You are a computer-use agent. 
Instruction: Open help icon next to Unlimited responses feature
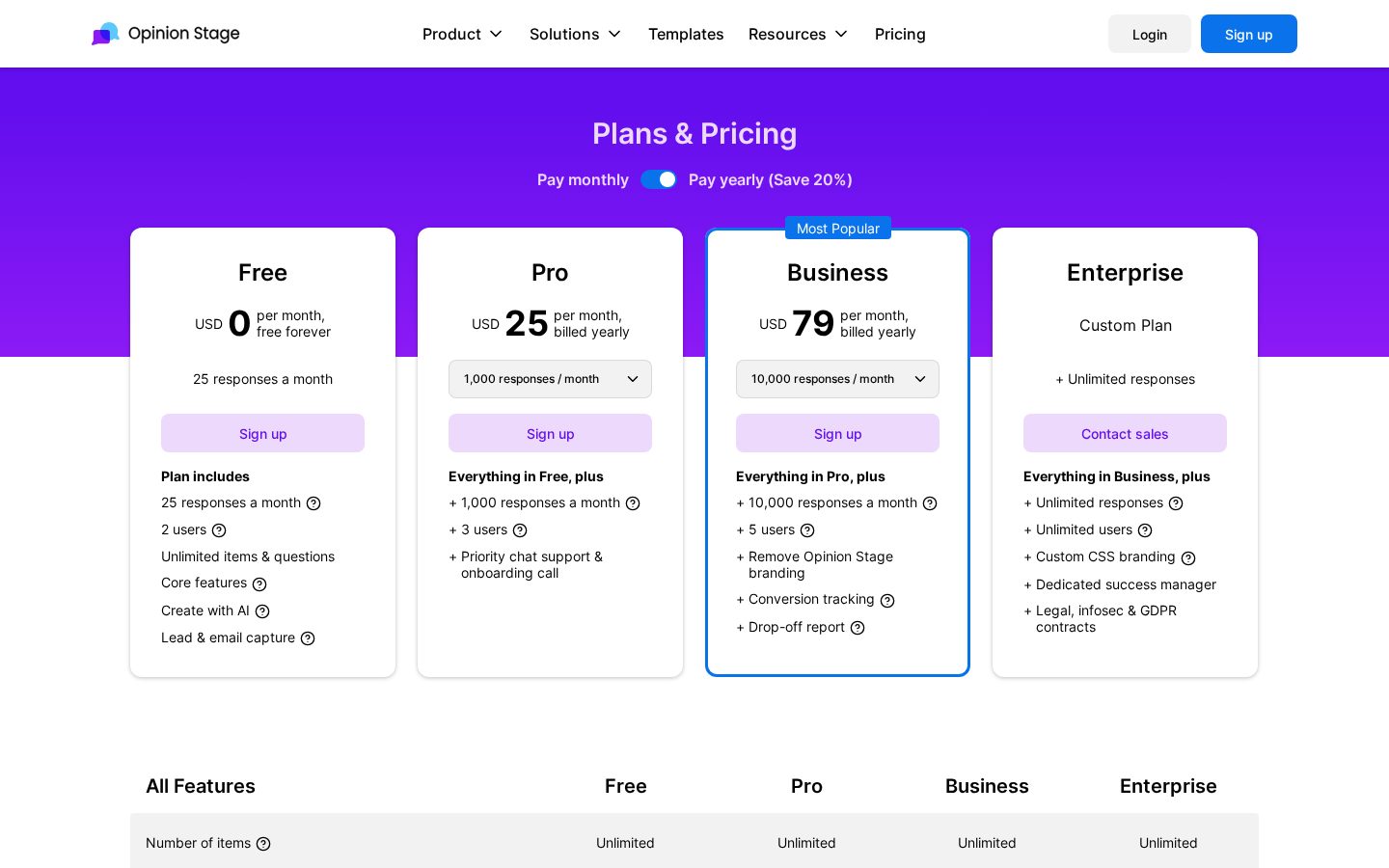[1176, 503]
